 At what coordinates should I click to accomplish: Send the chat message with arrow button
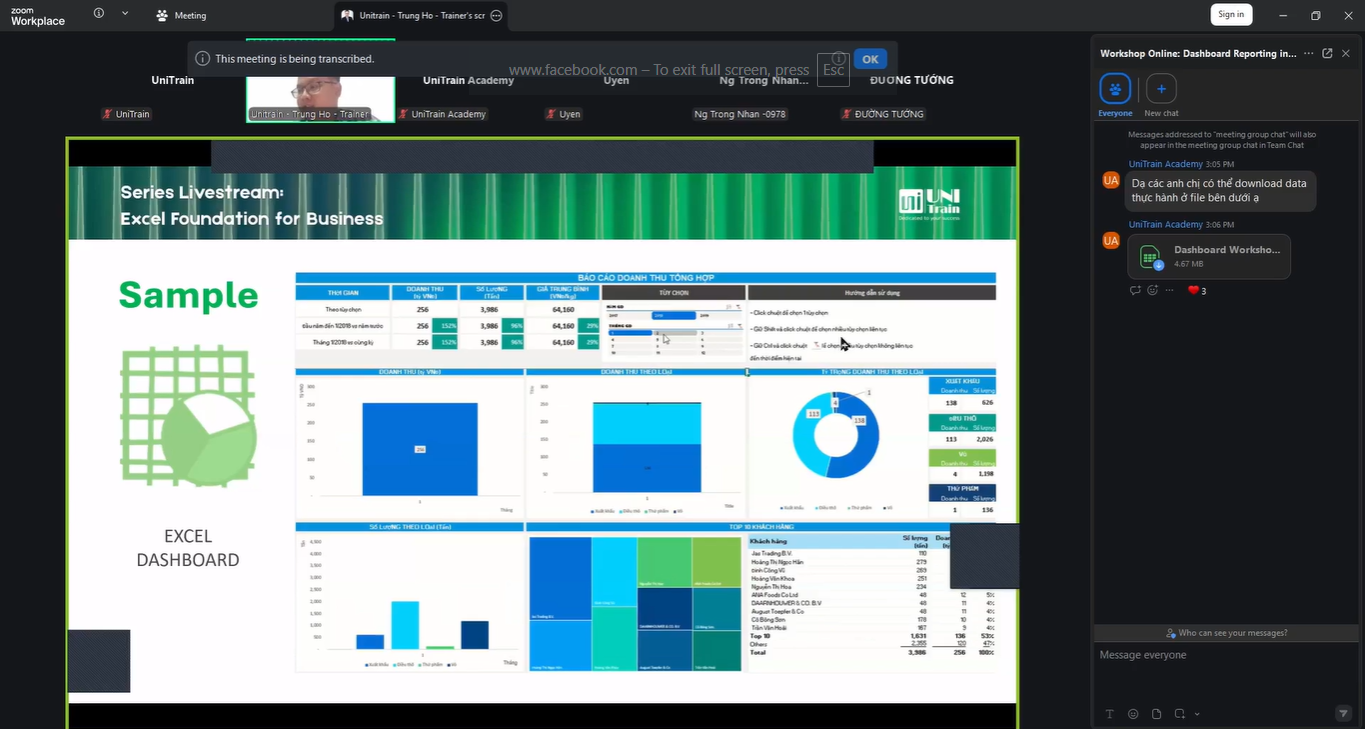[1343, 713]
